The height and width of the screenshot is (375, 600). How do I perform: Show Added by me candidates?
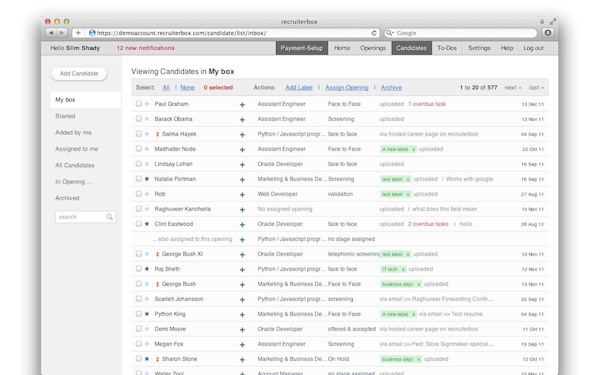73,132
